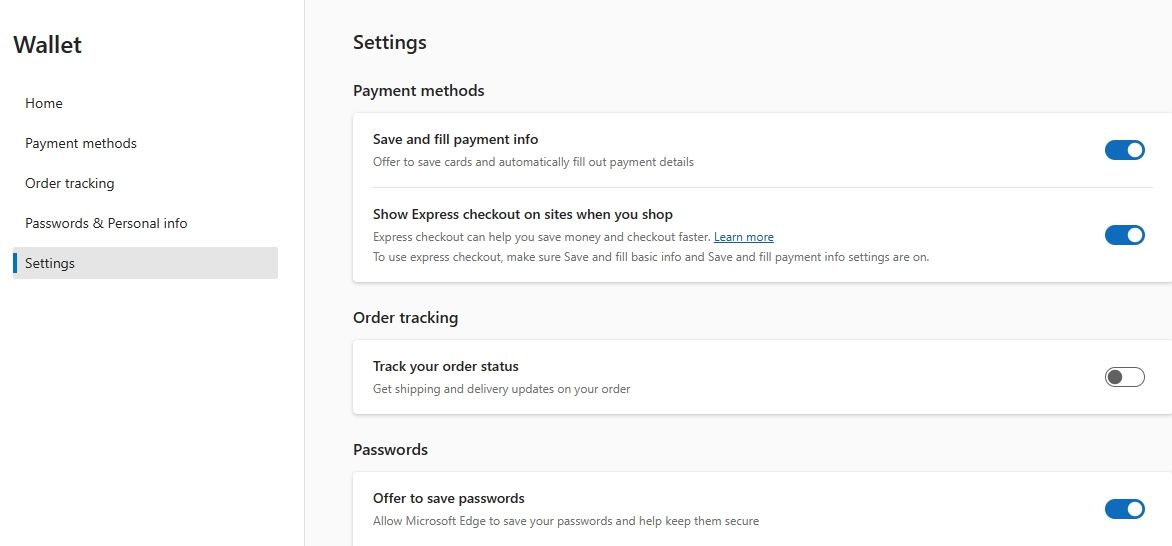The height and width of the screenshot is (546, 1172).
Task: Toggle off Offer to save passwords
Action: tap(1124, 509)
